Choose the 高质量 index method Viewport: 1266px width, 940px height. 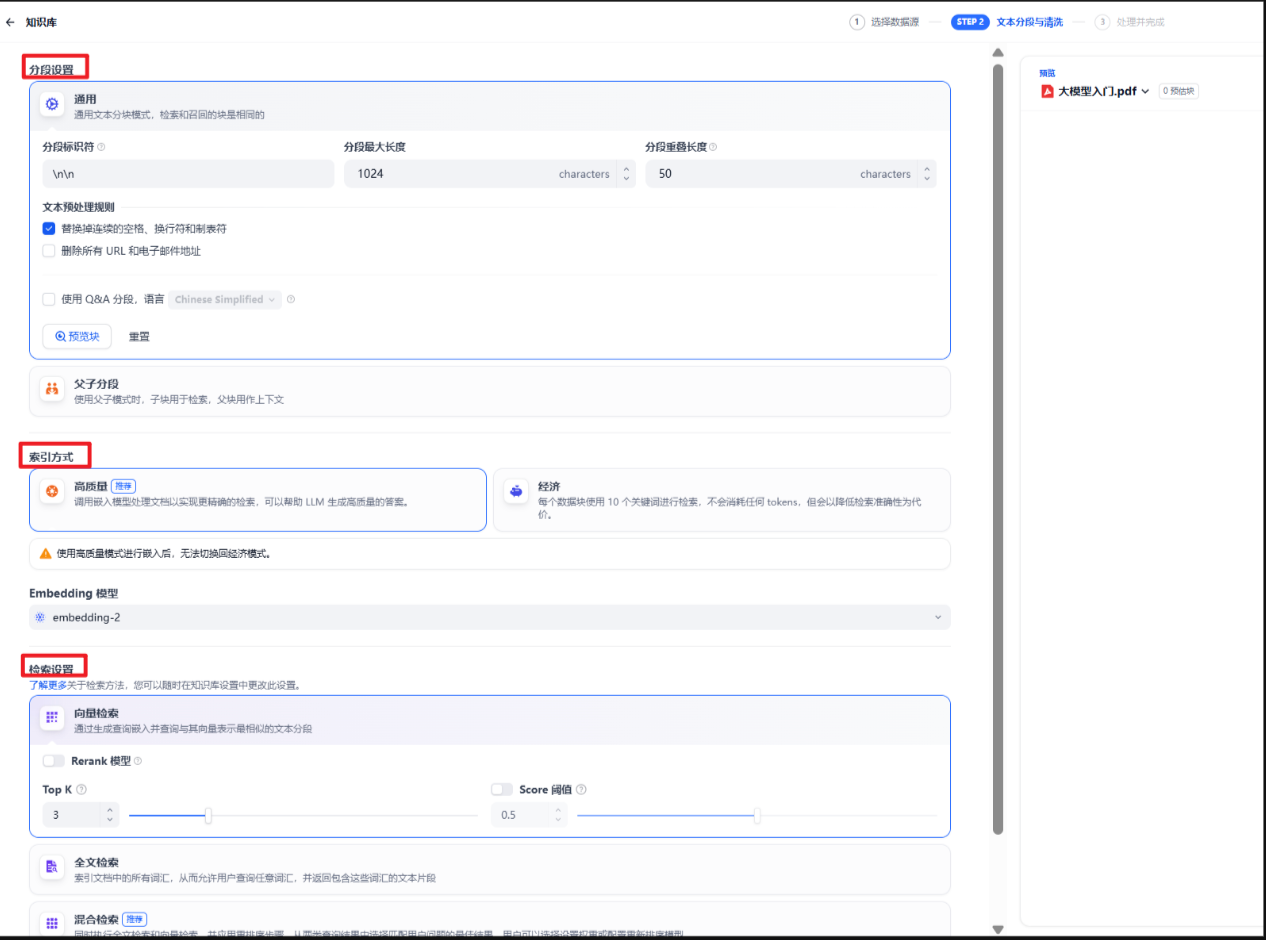[258, 499]
